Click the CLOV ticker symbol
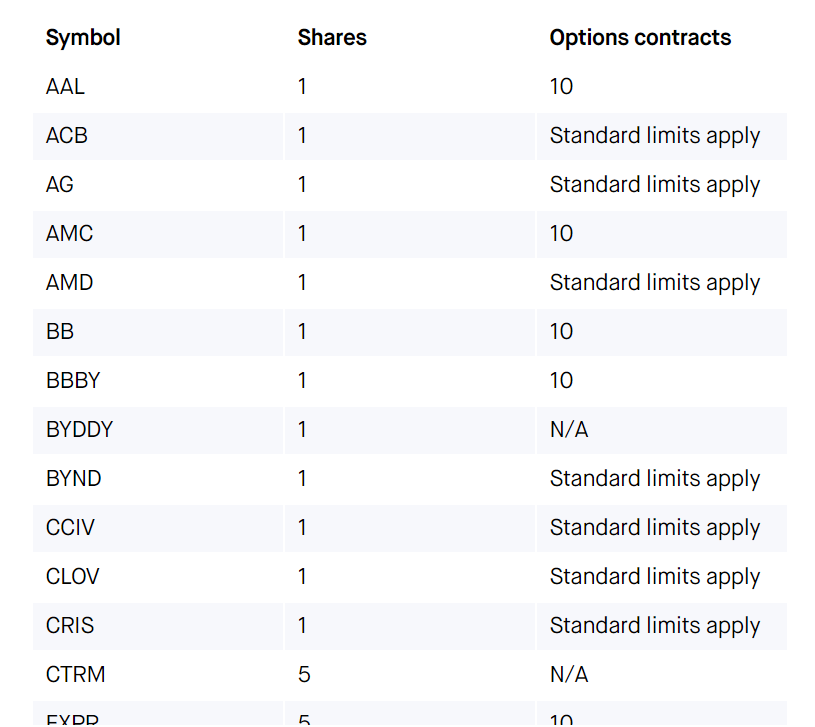The image size is (815, 727). pyautogui.click(x=72, y=577)
